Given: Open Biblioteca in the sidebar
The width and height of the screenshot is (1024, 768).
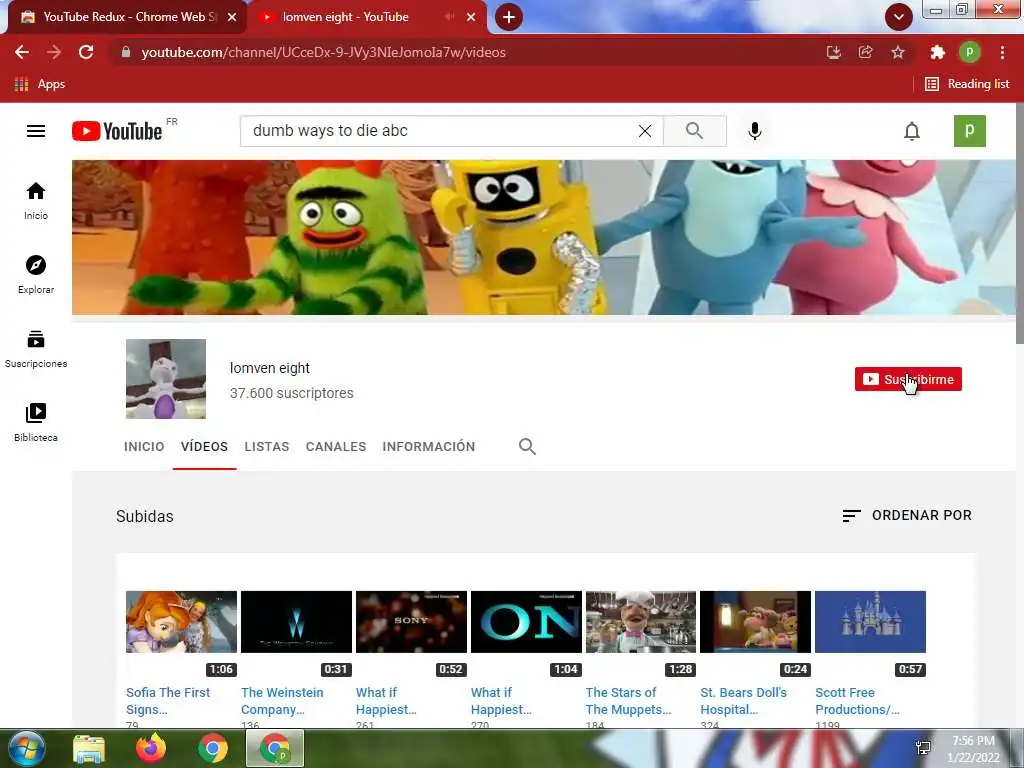Looking at the screenshot, I should [36, 423].
